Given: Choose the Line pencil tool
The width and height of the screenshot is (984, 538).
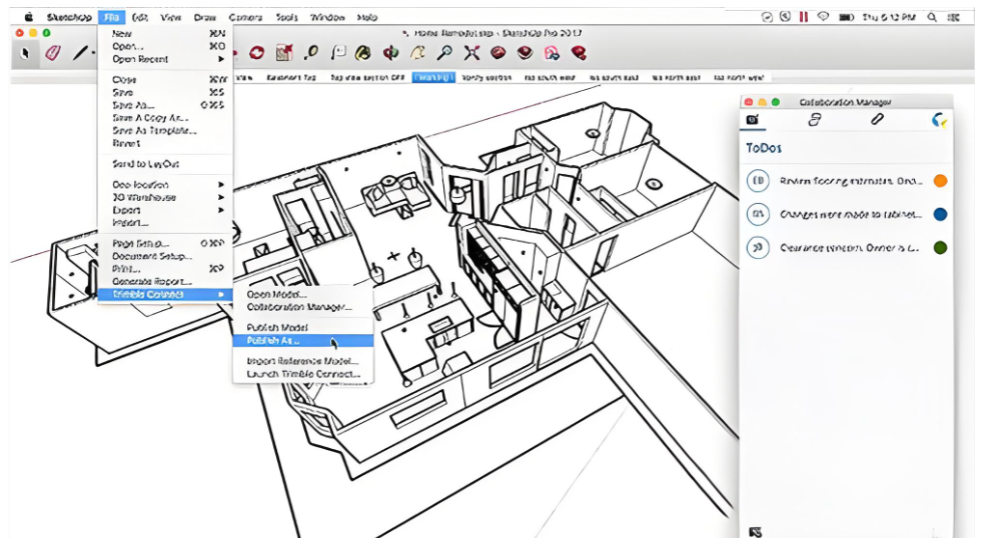Looking at the screenshot, I should click(80, 52).
